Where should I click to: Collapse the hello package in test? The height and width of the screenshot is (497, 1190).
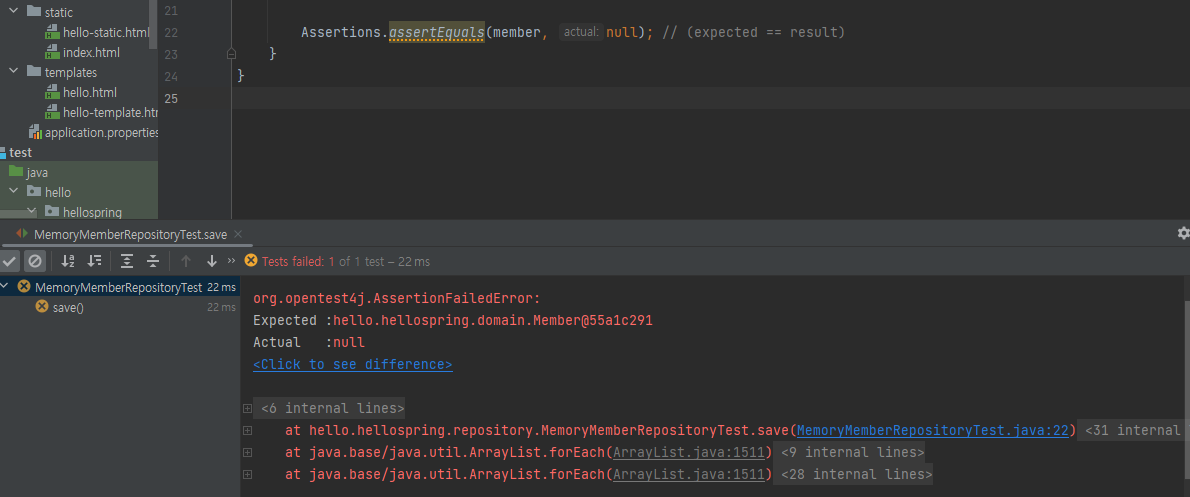click(x=13, y=191)
